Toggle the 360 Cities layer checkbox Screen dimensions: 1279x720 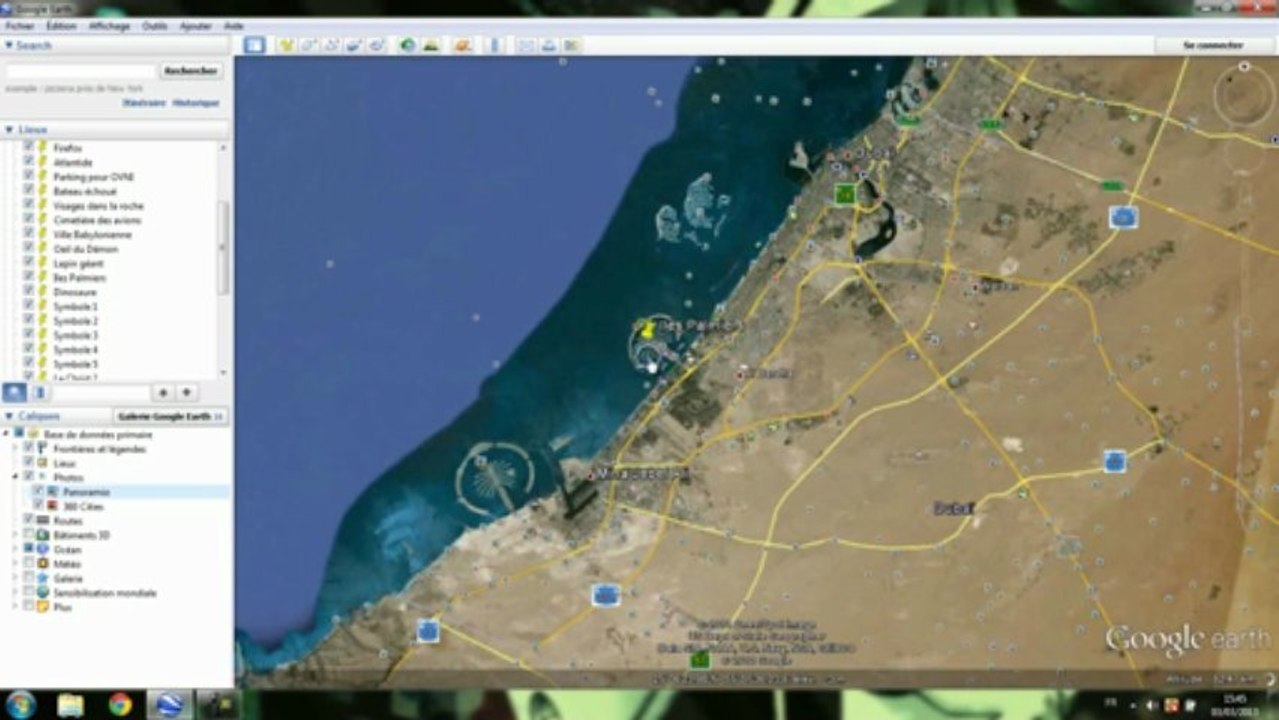coord(40,506)
